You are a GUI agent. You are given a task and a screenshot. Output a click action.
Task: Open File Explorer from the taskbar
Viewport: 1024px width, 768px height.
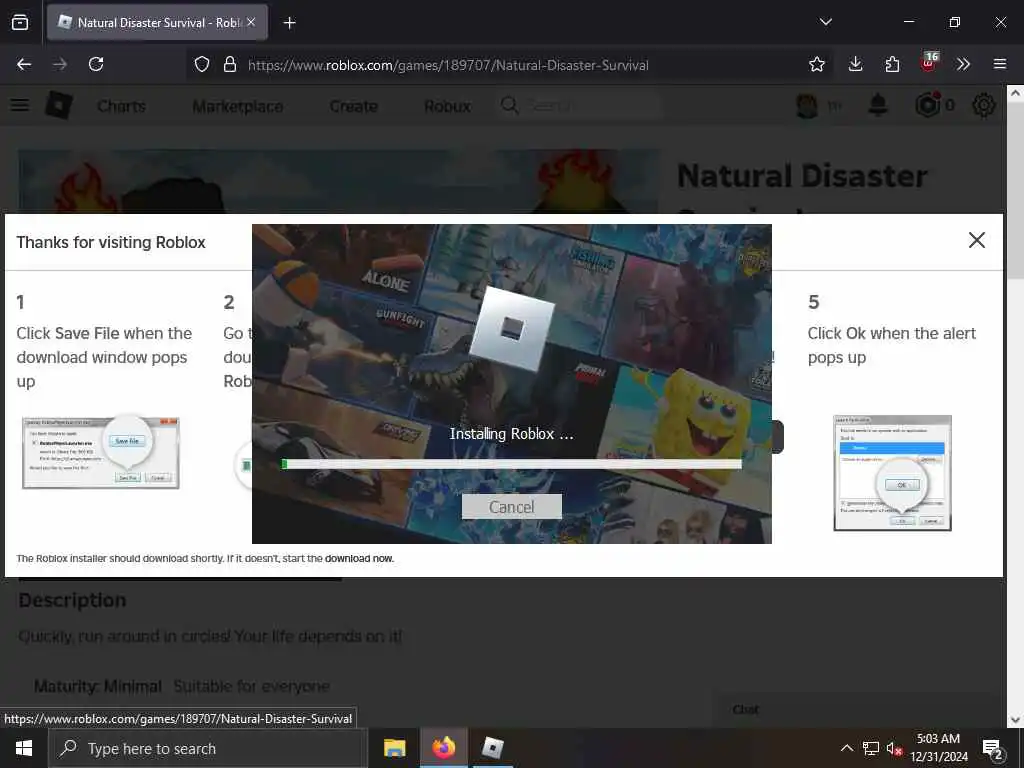(x=394, y=748)
